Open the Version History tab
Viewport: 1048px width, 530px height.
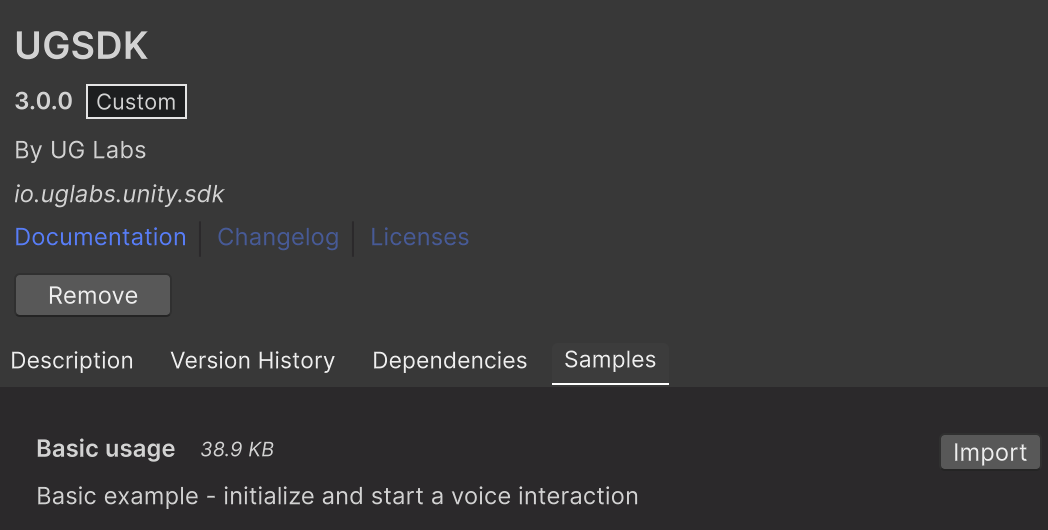(x=252, y=361)
